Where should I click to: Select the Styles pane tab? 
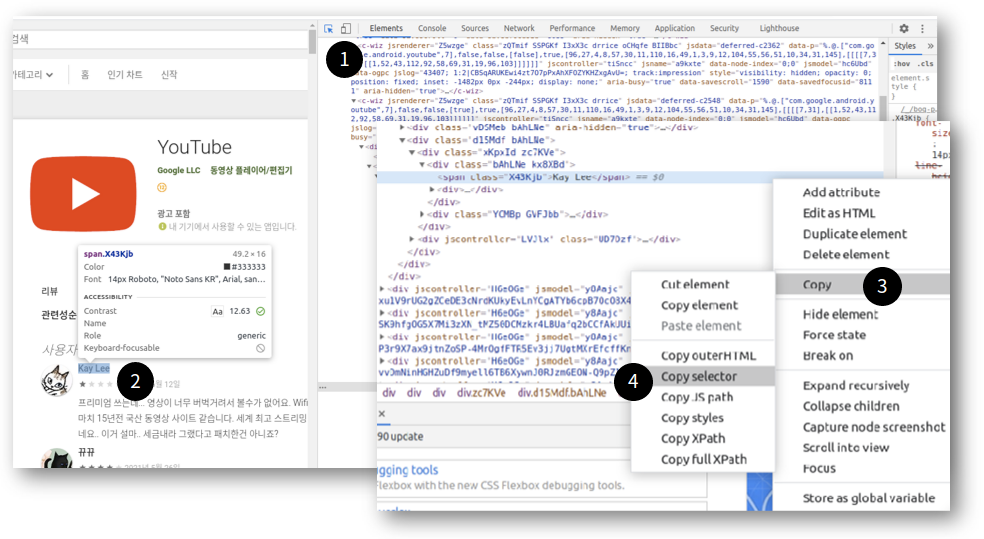pos(905,46)
